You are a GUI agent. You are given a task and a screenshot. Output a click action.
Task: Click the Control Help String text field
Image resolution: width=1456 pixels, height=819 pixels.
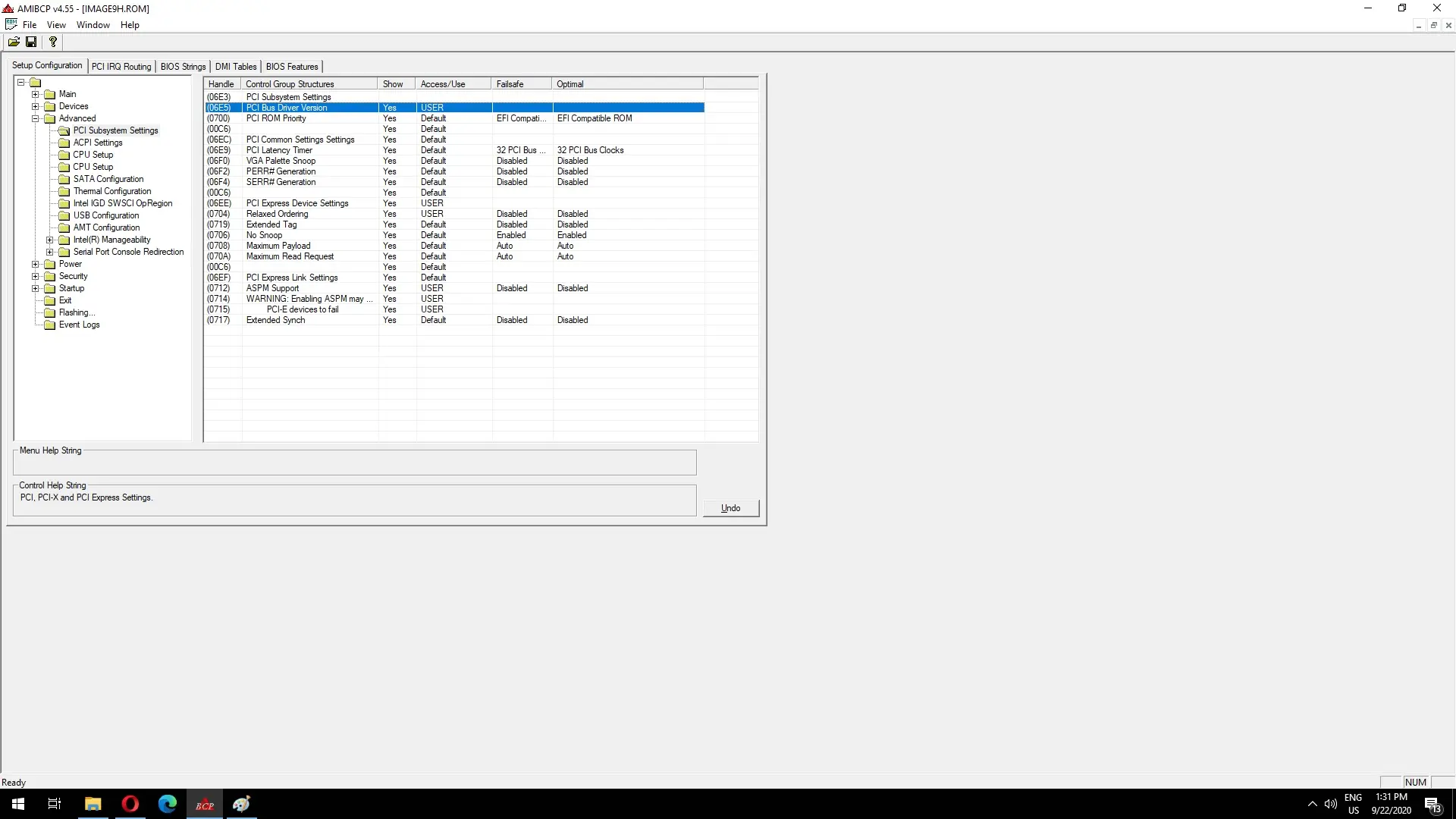click(x=355, y=501)
